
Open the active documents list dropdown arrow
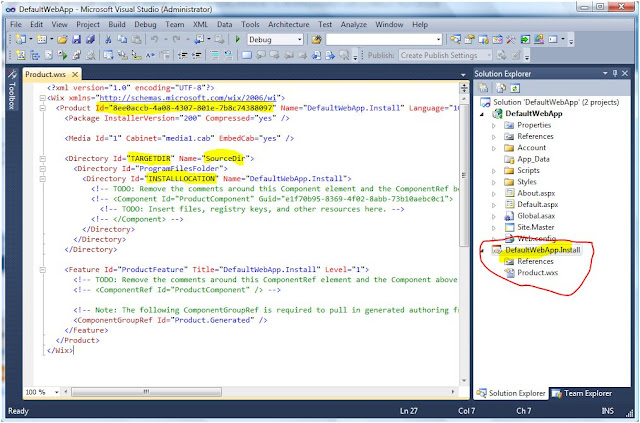tap(463, 75)
